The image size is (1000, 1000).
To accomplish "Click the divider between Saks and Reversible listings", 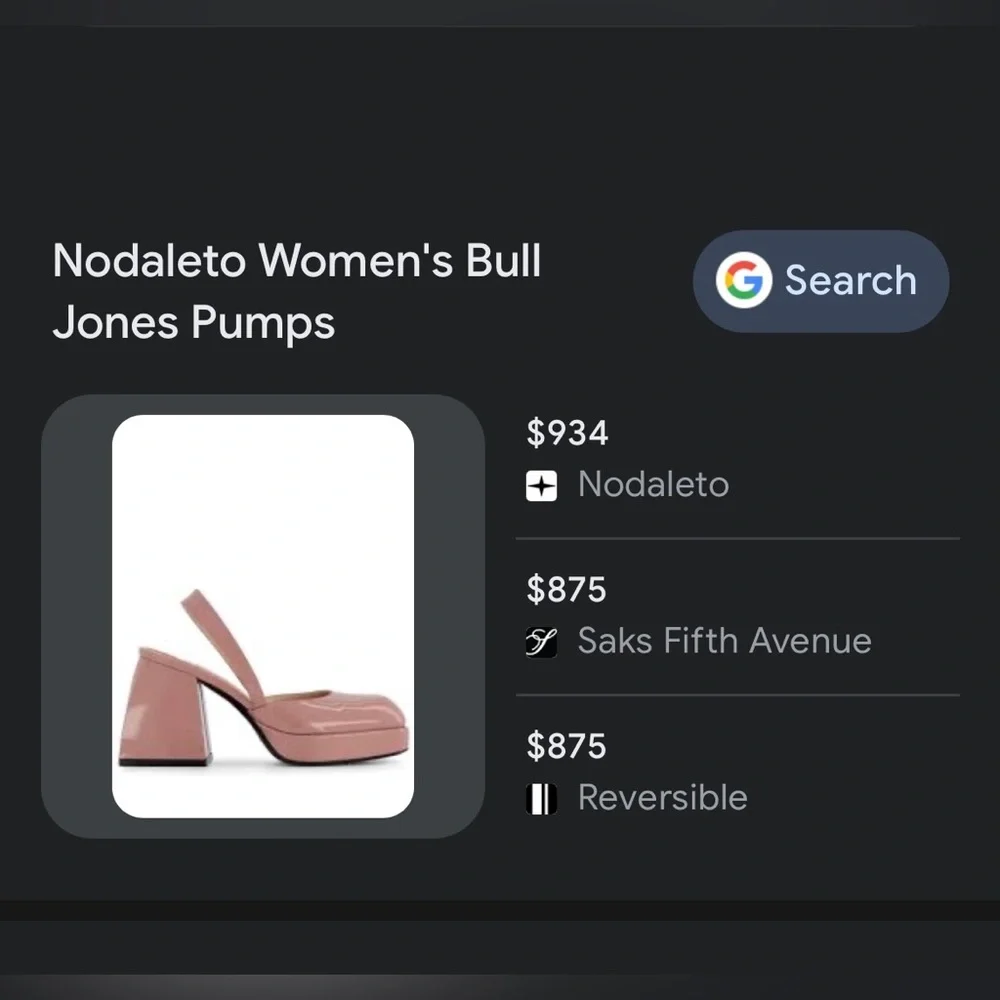I will (x=738, y=695).
